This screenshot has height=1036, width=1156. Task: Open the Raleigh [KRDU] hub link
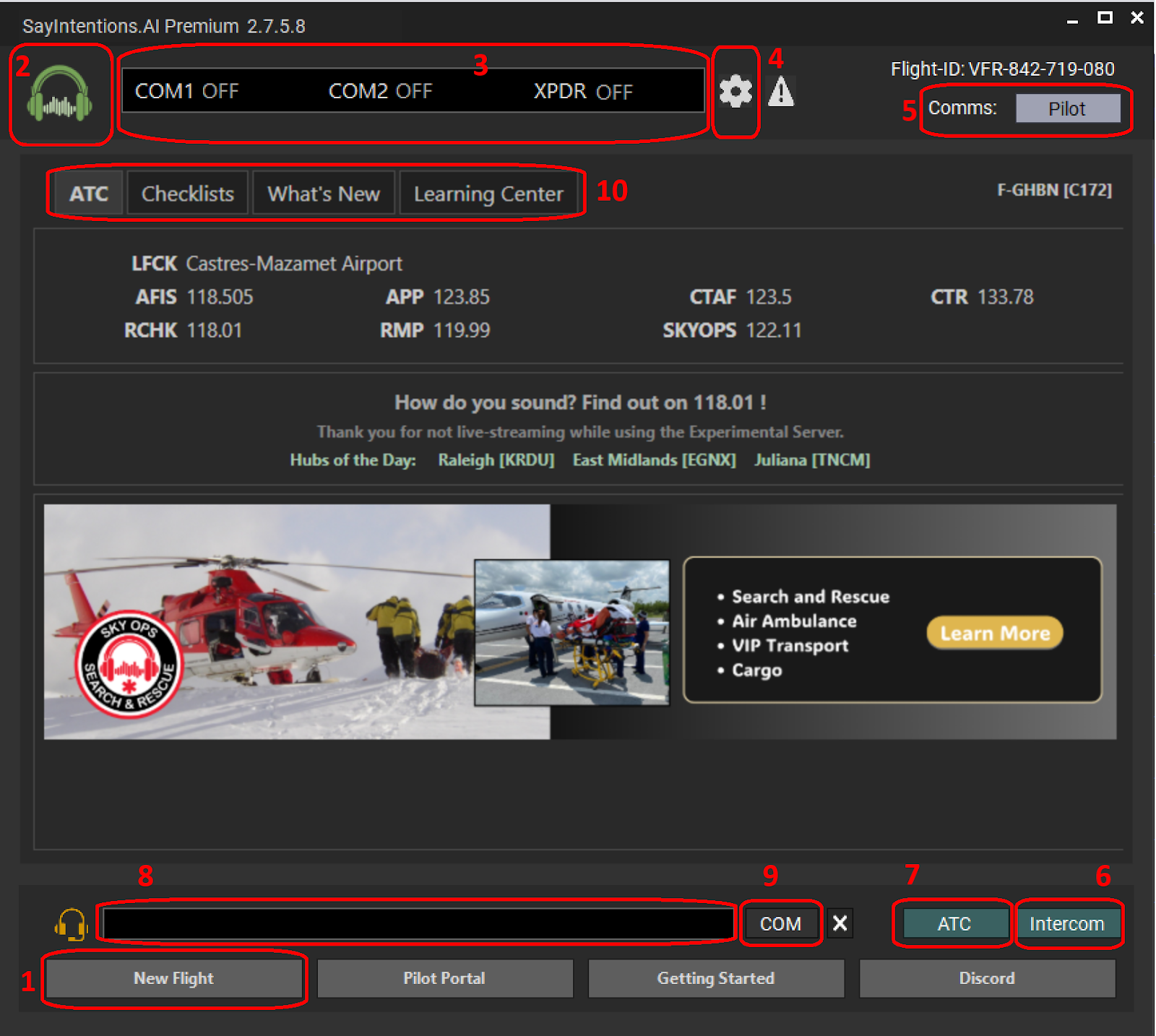[x=496, y=460]
